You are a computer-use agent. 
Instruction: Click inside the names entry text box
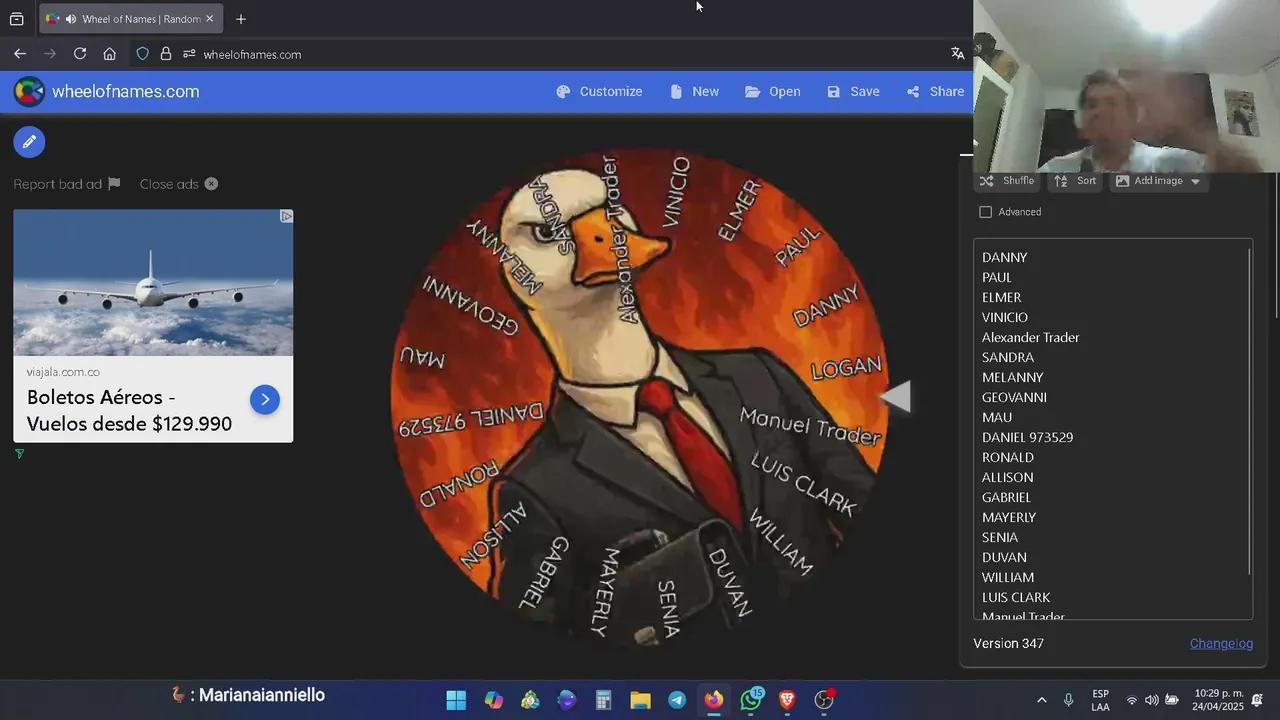pos(1110,430)
